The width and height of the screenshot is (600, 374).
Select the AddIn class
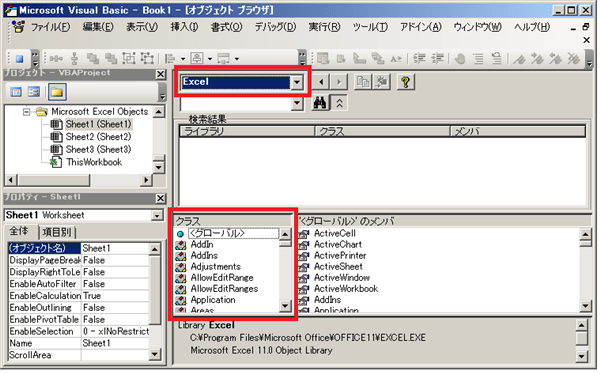pyautogui.click(x=202, y=244)
